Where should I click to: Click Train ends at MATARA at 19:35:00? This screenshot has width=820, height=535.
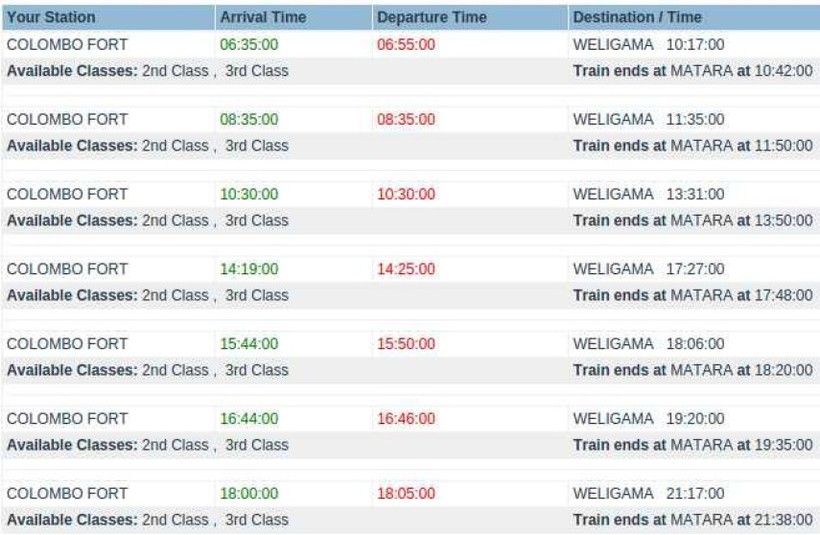[x=692, y=445]
